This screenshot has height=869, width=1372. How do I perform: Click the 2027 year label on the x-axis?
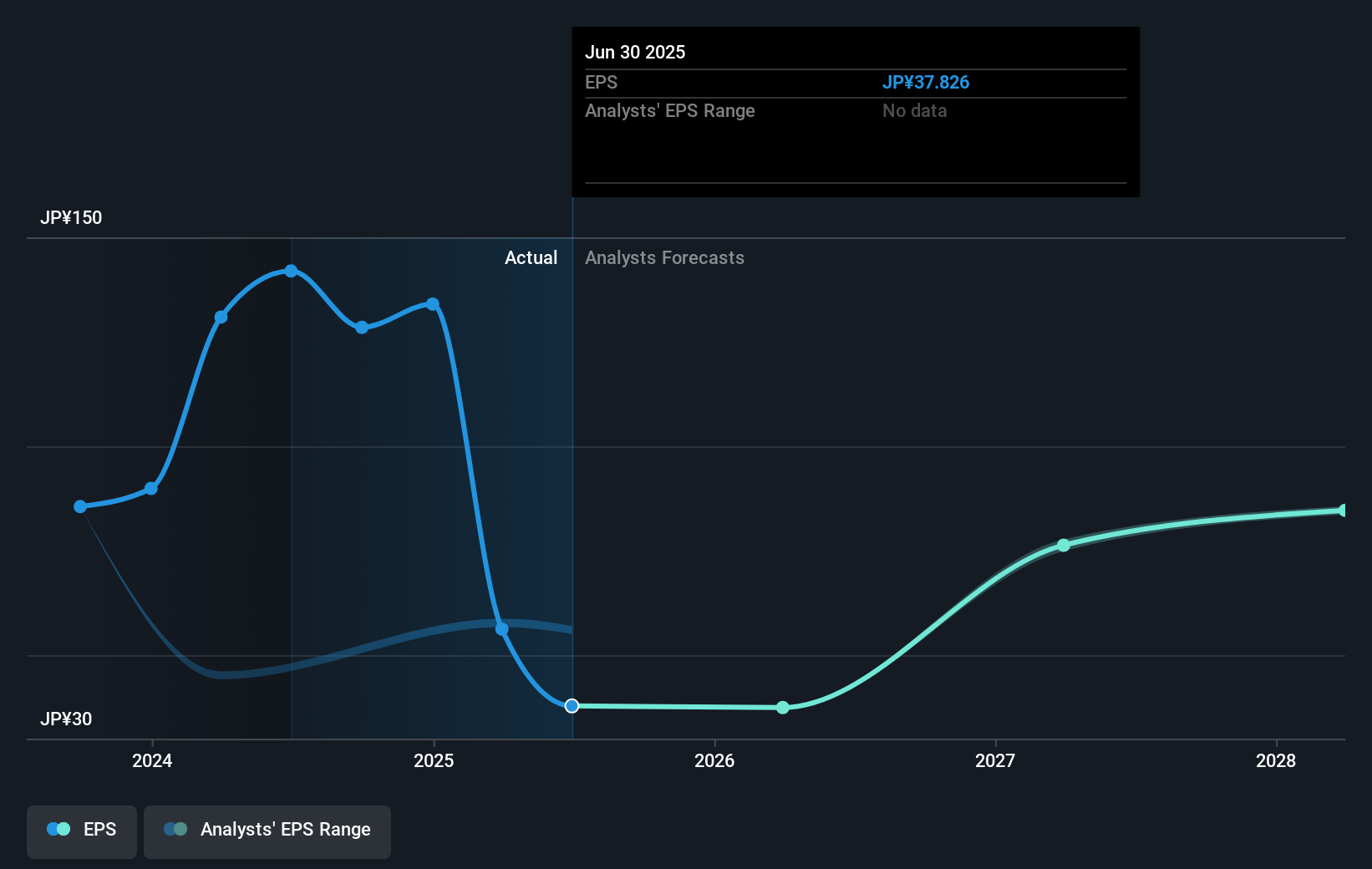click(994, 761)
